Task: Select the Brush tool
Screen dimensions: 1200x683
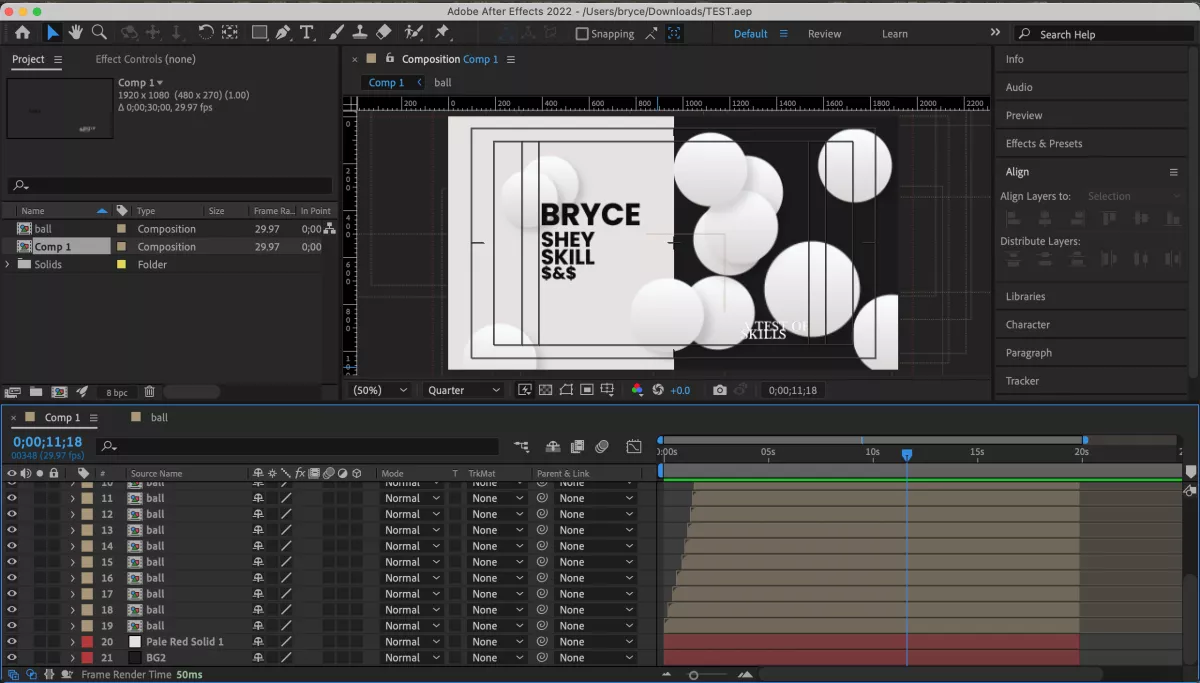Action: pyautogui.click(x=336, y=31)
